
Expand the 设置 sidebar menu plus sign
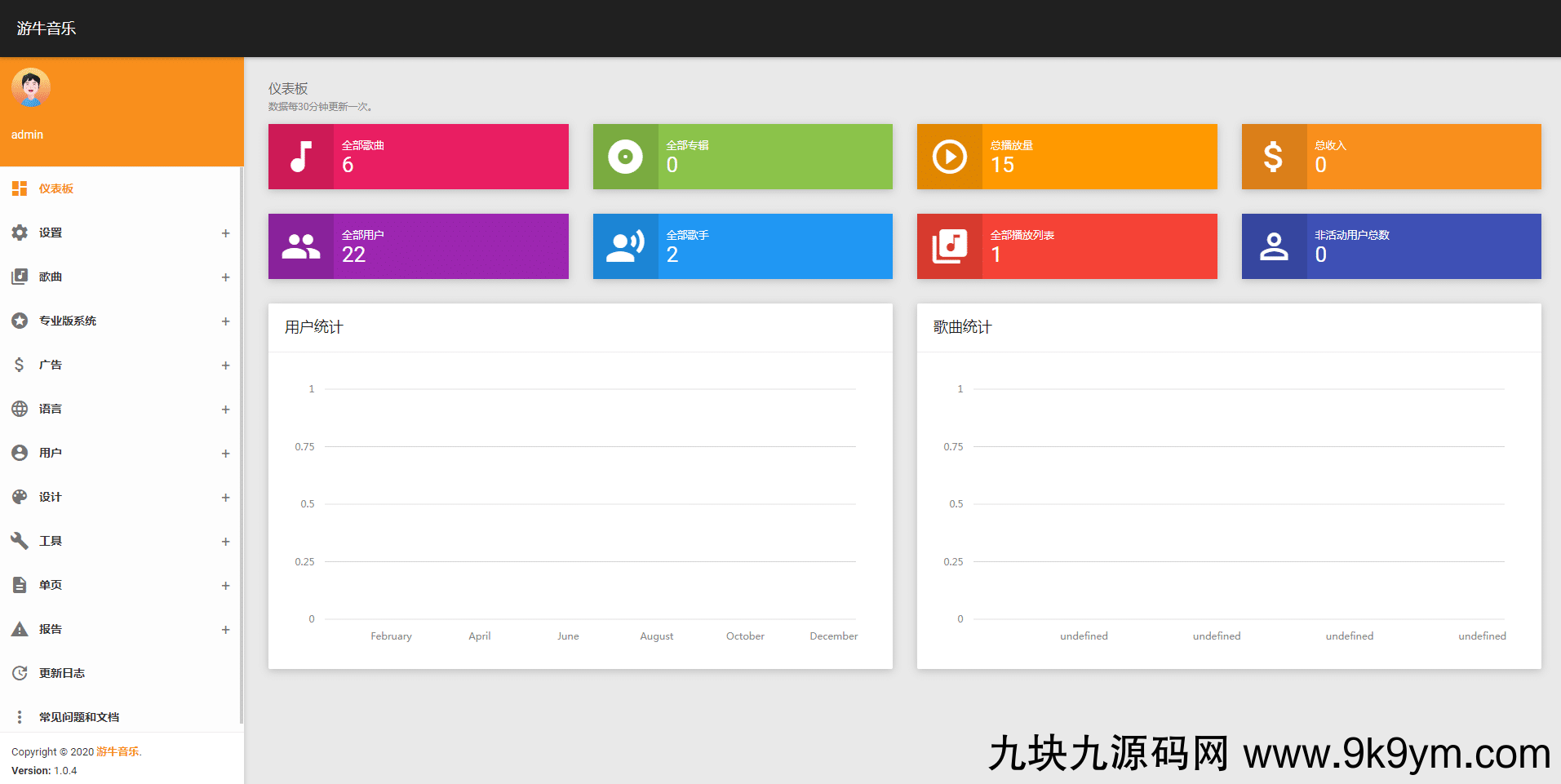pyautogui.click(x=225, y=233)
